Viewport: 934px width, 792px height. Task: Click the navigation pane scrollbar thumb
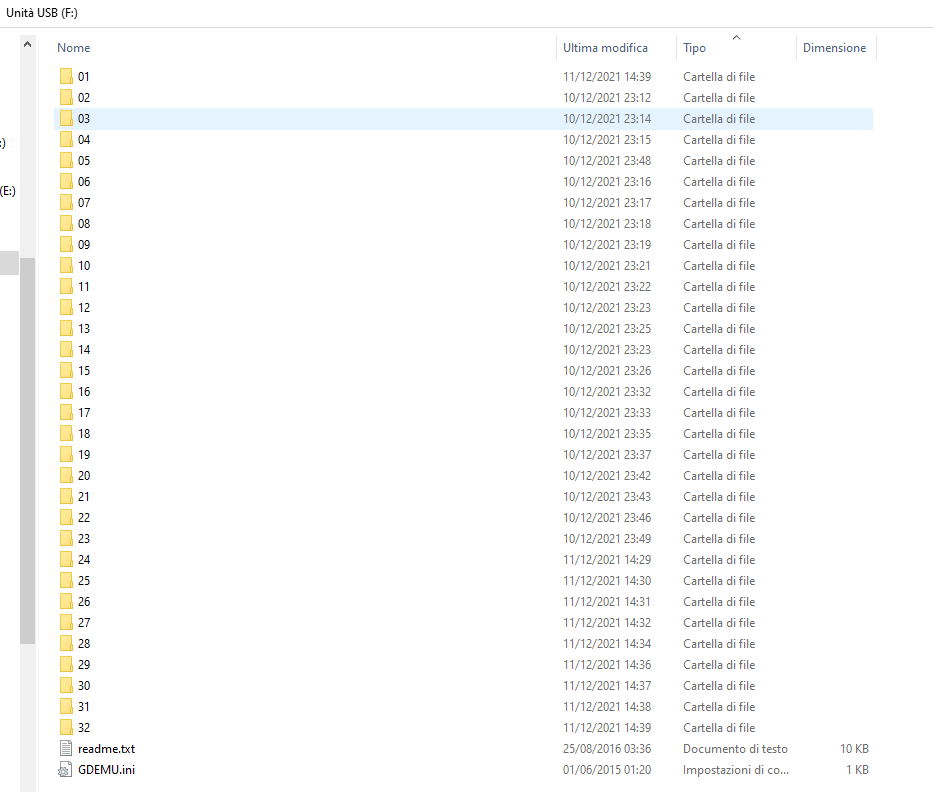[x=27, y=451]
